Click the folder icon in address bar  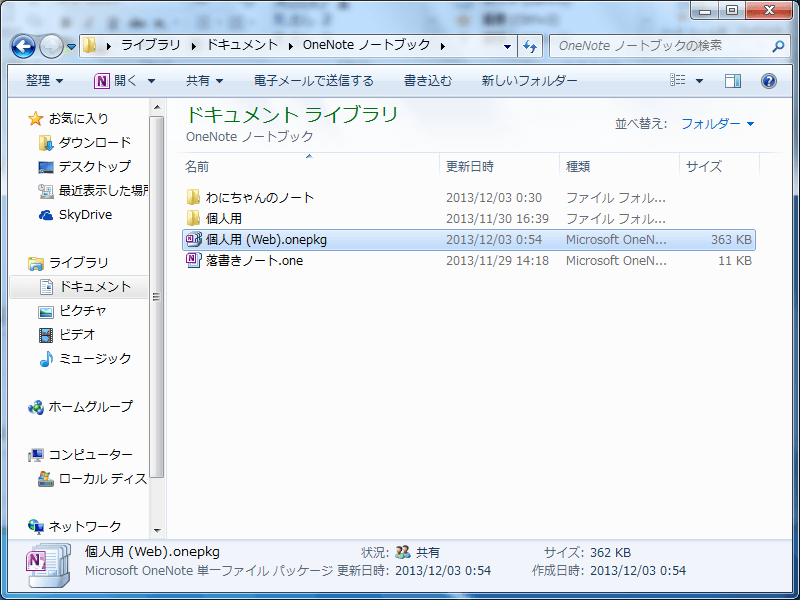[x=90, y=45]
